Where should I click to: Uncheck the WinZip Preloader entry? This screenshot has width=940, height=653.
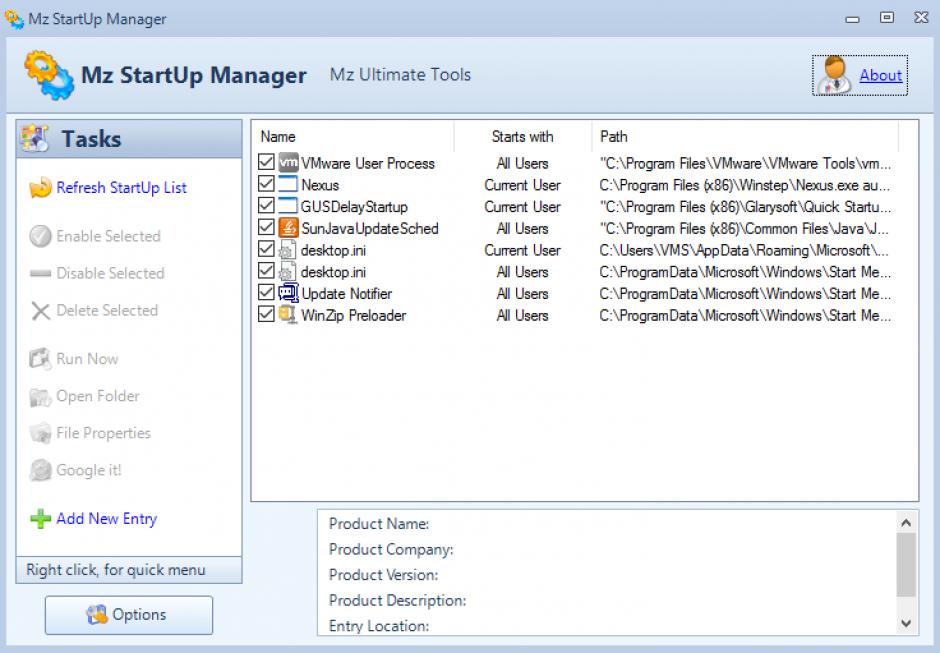click(266, 314)
